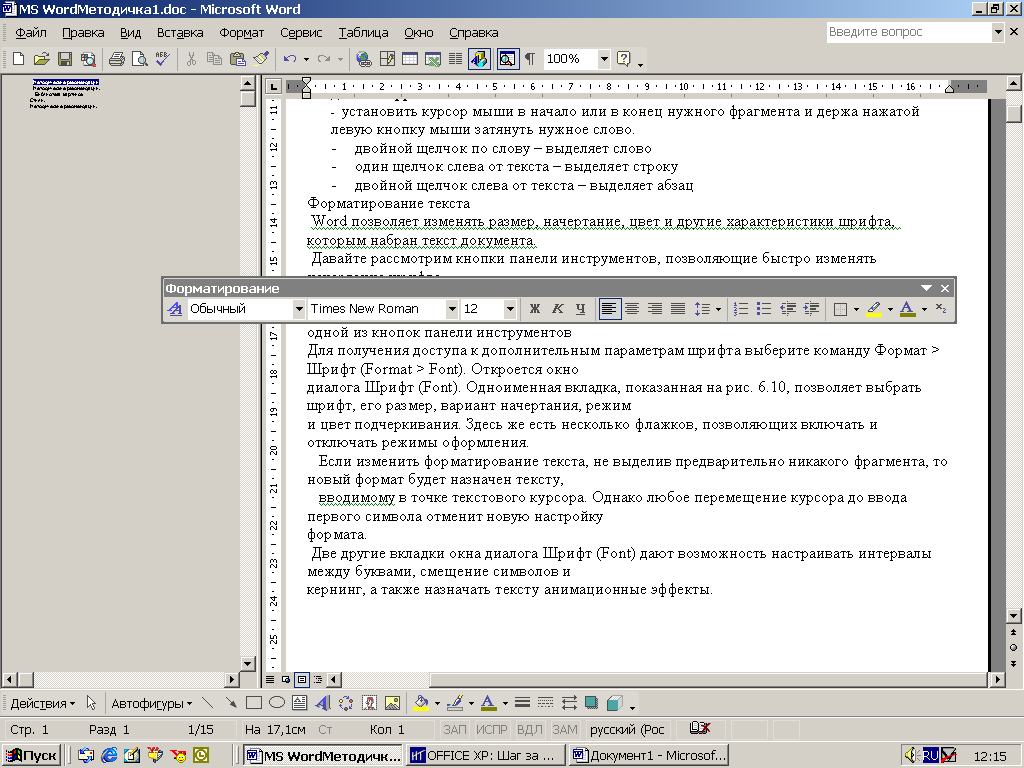Select the Line drawing tool
Image resolution: width=1024 pixels, height=768 pixels.
click(x=208, y=703)
